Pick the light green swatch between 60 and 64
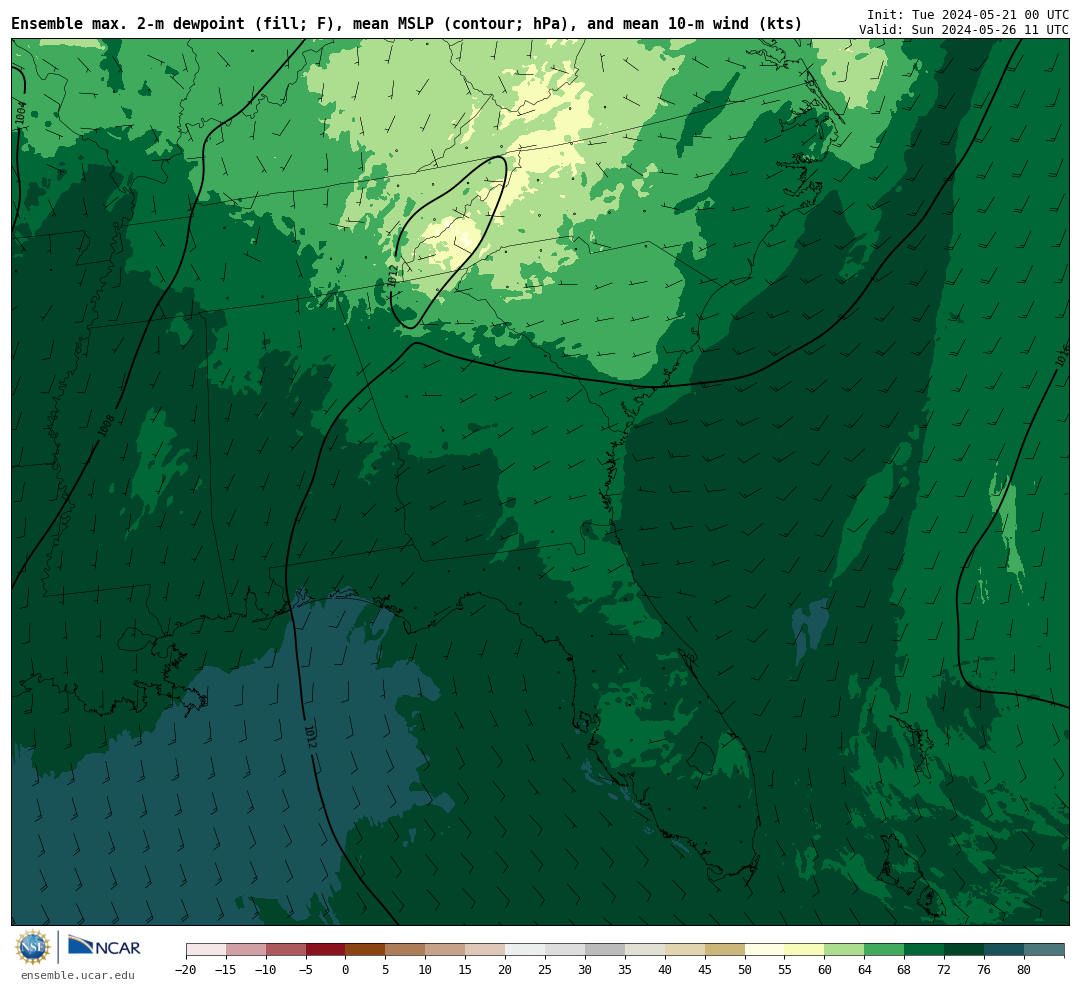Image resolution: width=1080 pixels, height=988 pixels. (844, 950)
